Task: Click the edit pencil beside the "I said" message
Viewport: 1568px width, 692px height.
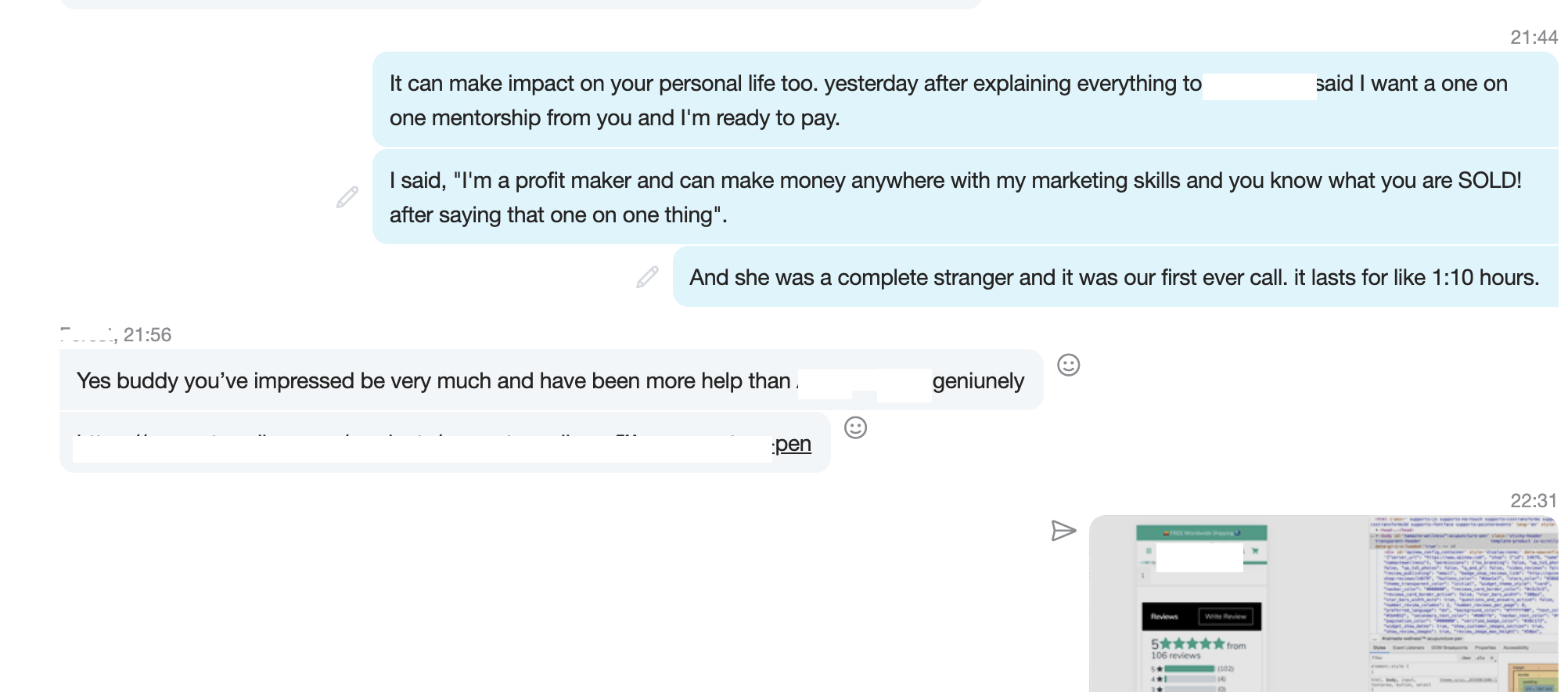Action: (347, 197)
